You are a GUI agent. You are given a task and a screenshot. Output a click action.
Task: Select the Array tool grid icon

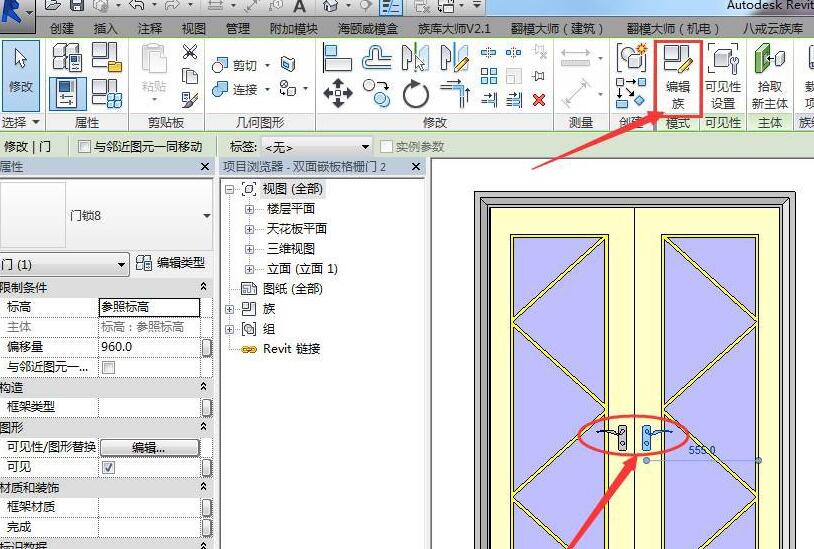click(x=489, y=76)
